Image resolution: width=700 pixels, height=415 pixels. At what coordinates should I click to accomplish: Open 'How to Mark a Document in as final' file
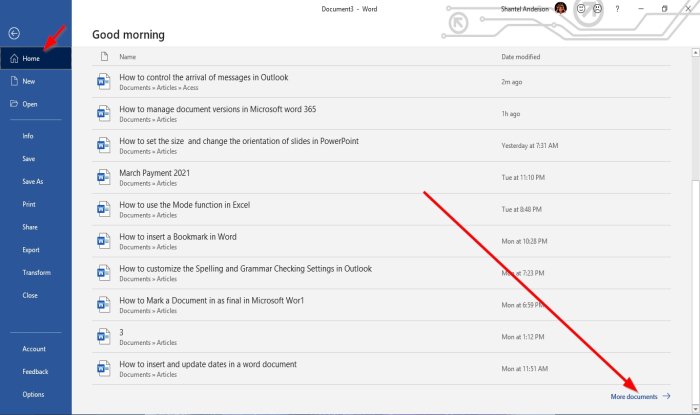click(381, 305)
